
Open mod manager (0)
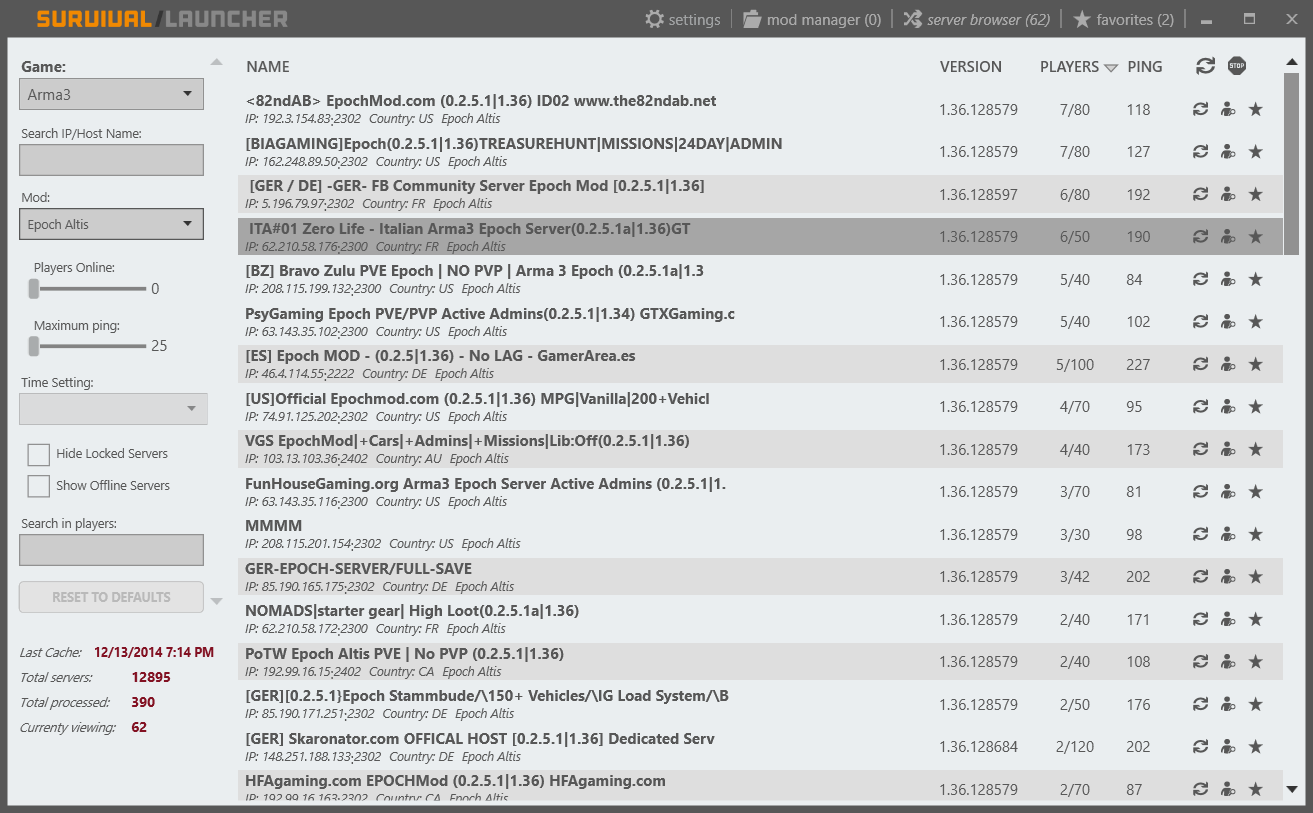(812, 19)
